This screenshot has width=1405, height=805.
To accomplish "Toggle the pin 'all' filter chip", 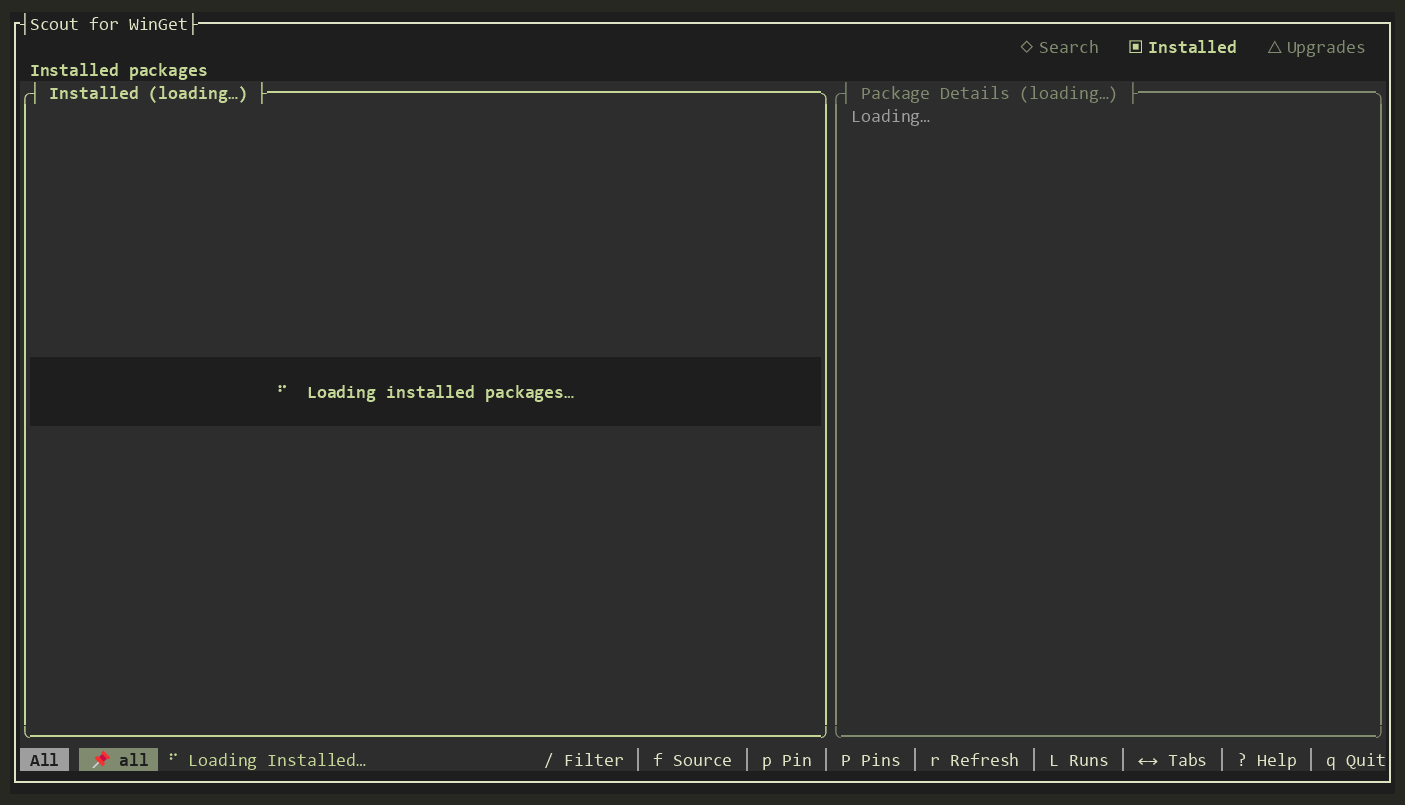I will point(119,760).
